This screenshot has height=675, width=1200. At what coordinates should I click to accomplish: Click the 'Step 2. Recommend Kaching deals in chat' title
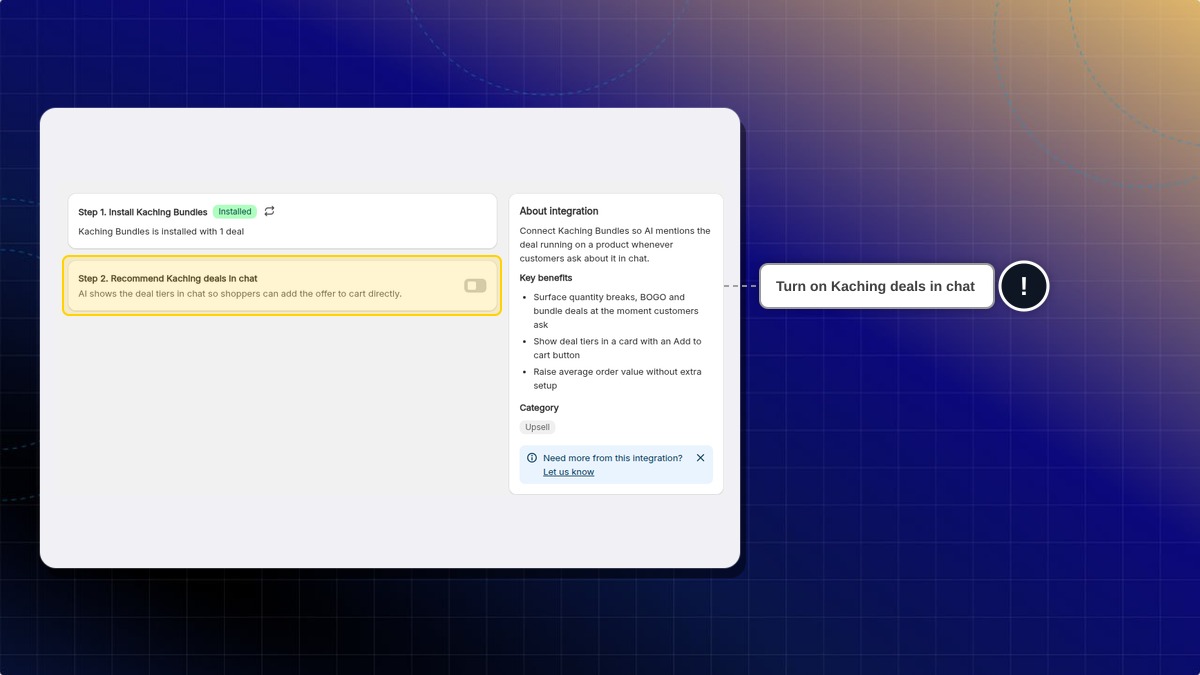pos(168,278)
